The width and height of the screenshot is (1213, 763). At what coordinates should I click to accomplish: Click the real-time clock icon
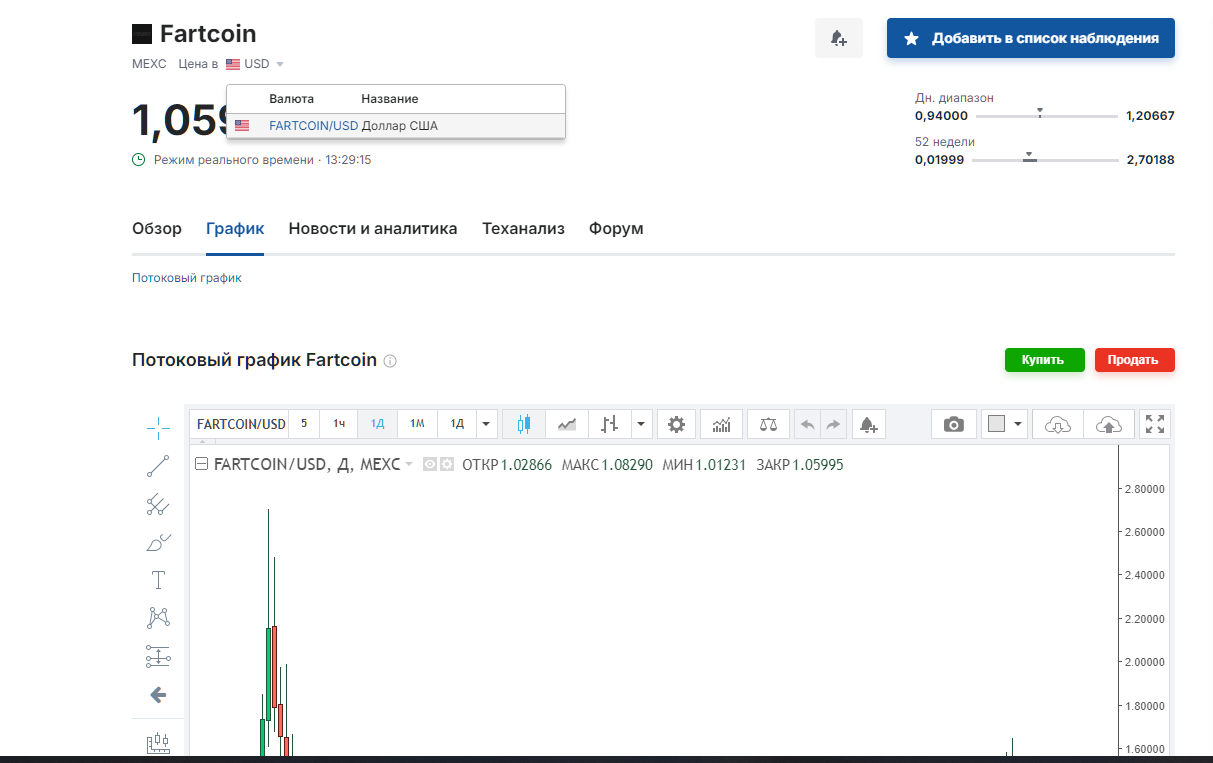tap(139, 160)
